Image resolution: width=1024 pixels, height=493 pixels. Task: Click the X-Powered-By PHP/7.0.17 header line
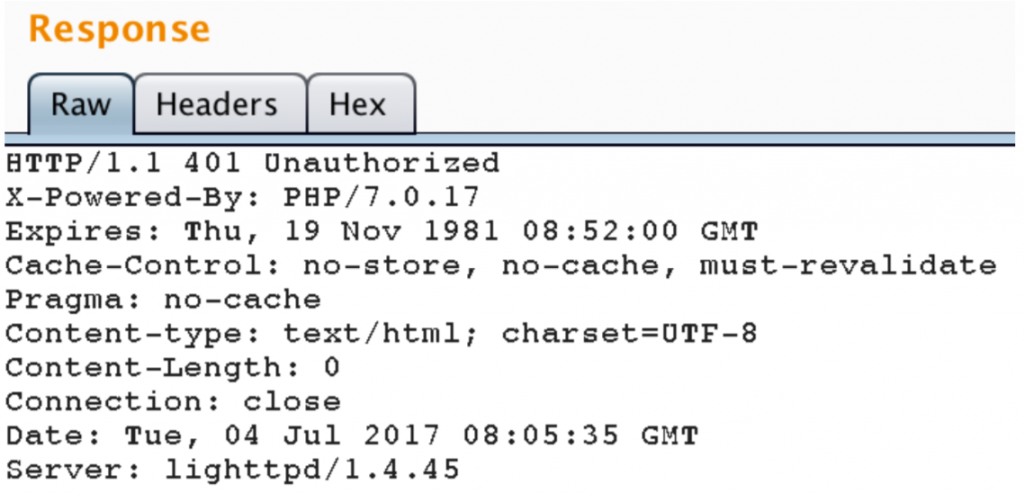242,197
